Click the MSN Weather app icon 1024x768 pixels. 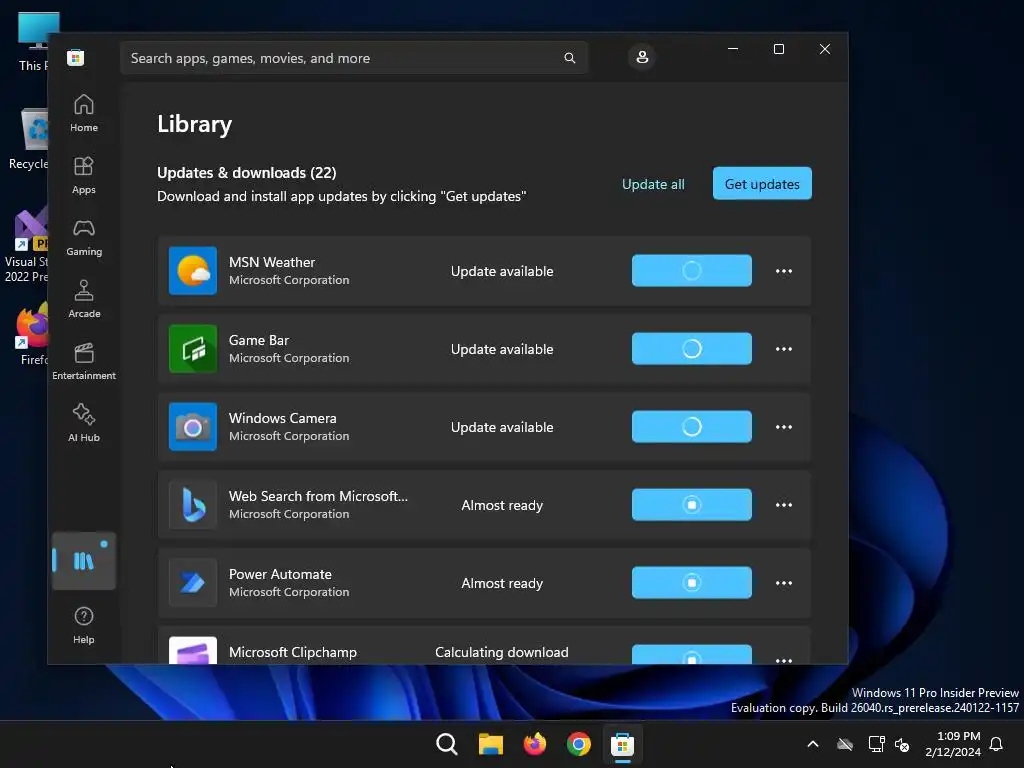(193, 270)
